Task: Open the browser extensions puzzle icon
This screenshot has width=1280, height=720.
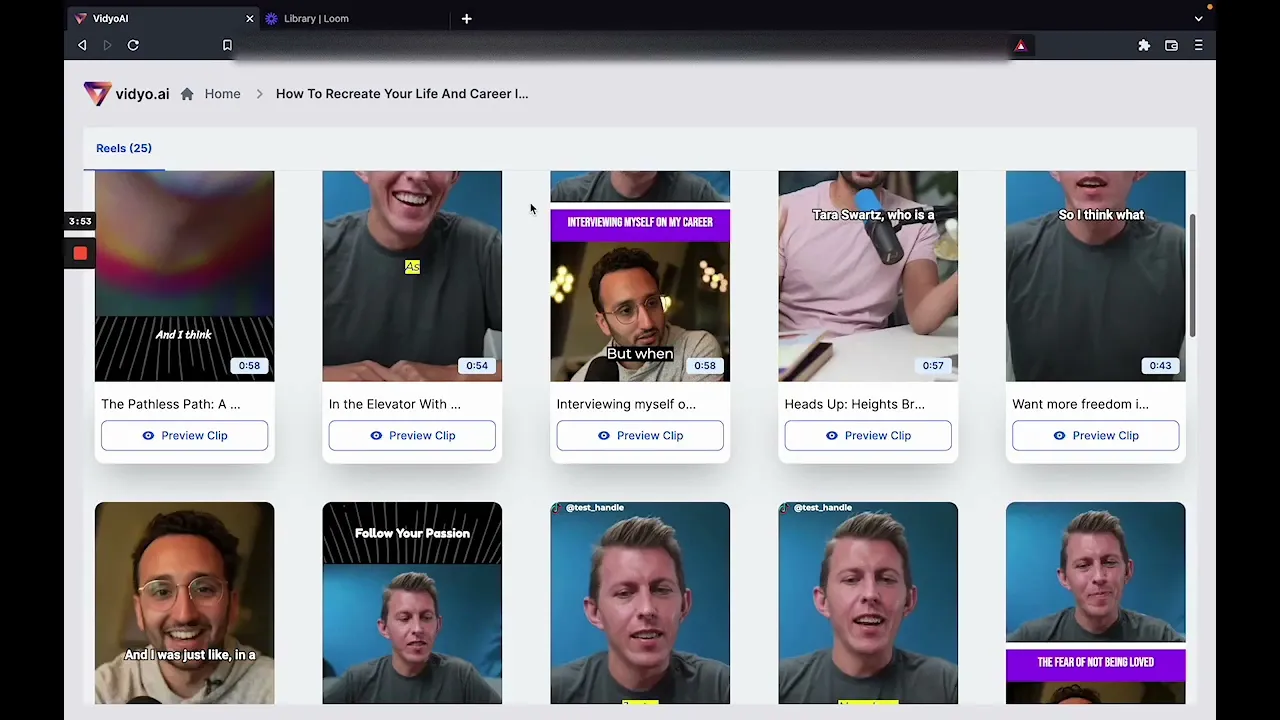Action: coord(1144,45)
